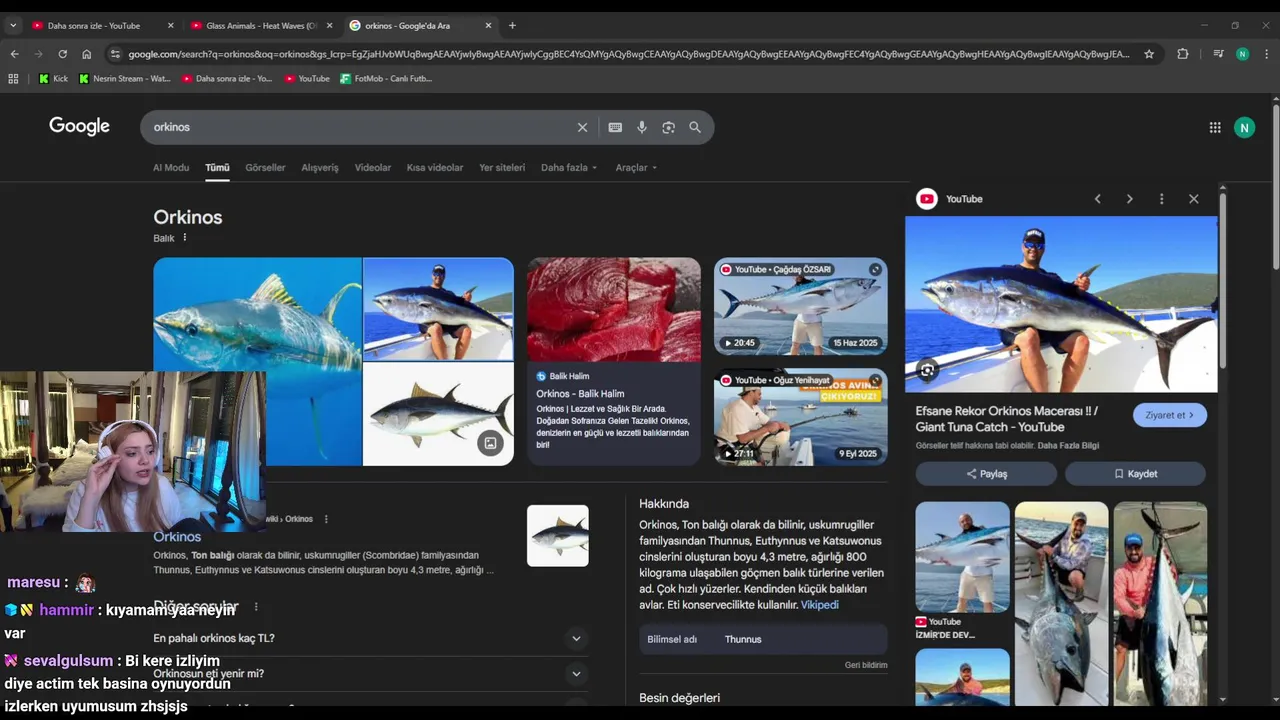Image resolution: width=1280 pixels, height=720 pixels.
Task: Open the images gallery icon on tuna illustration
Action: coord(490,443)
